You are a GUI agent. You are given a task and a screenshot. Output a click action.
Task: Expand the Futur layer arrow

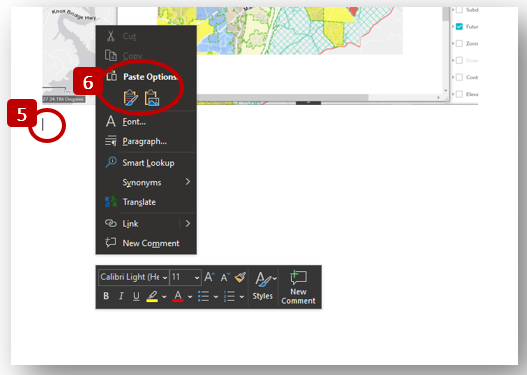453,27
